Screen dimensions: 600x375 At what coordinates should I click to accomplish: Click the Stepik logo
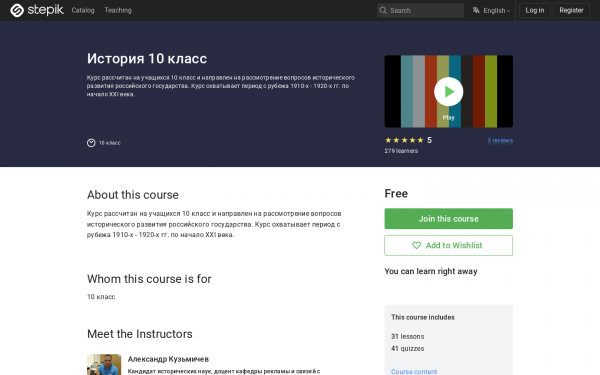point(37,10)
